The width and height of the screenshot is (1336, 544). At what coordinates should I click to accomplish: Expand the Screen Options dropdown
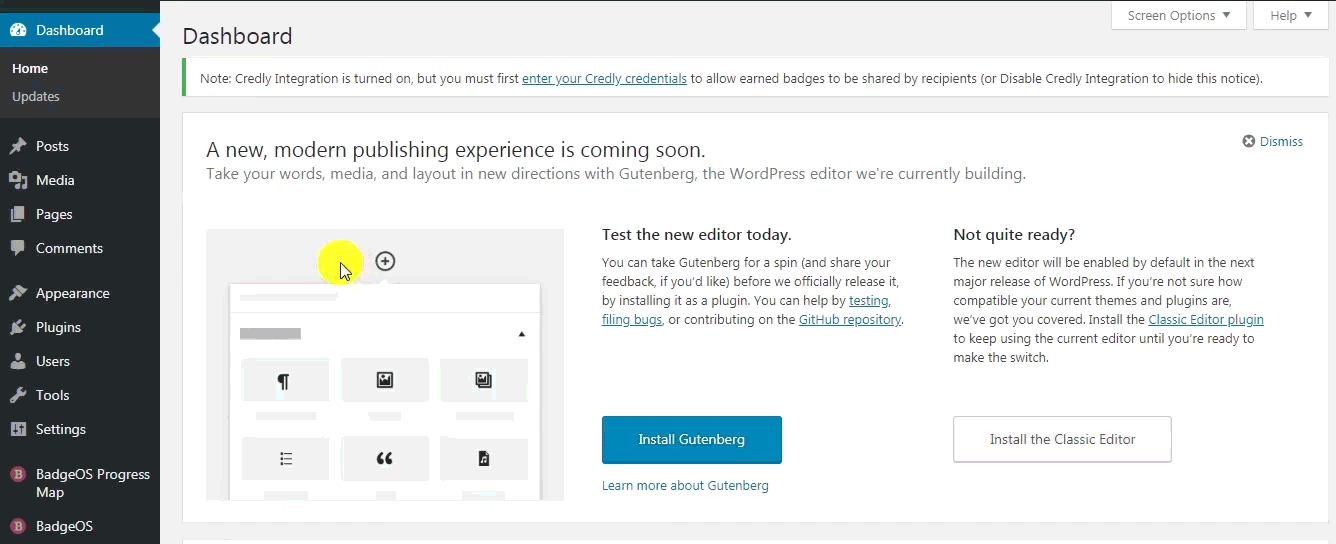[x=1179, y=15]
